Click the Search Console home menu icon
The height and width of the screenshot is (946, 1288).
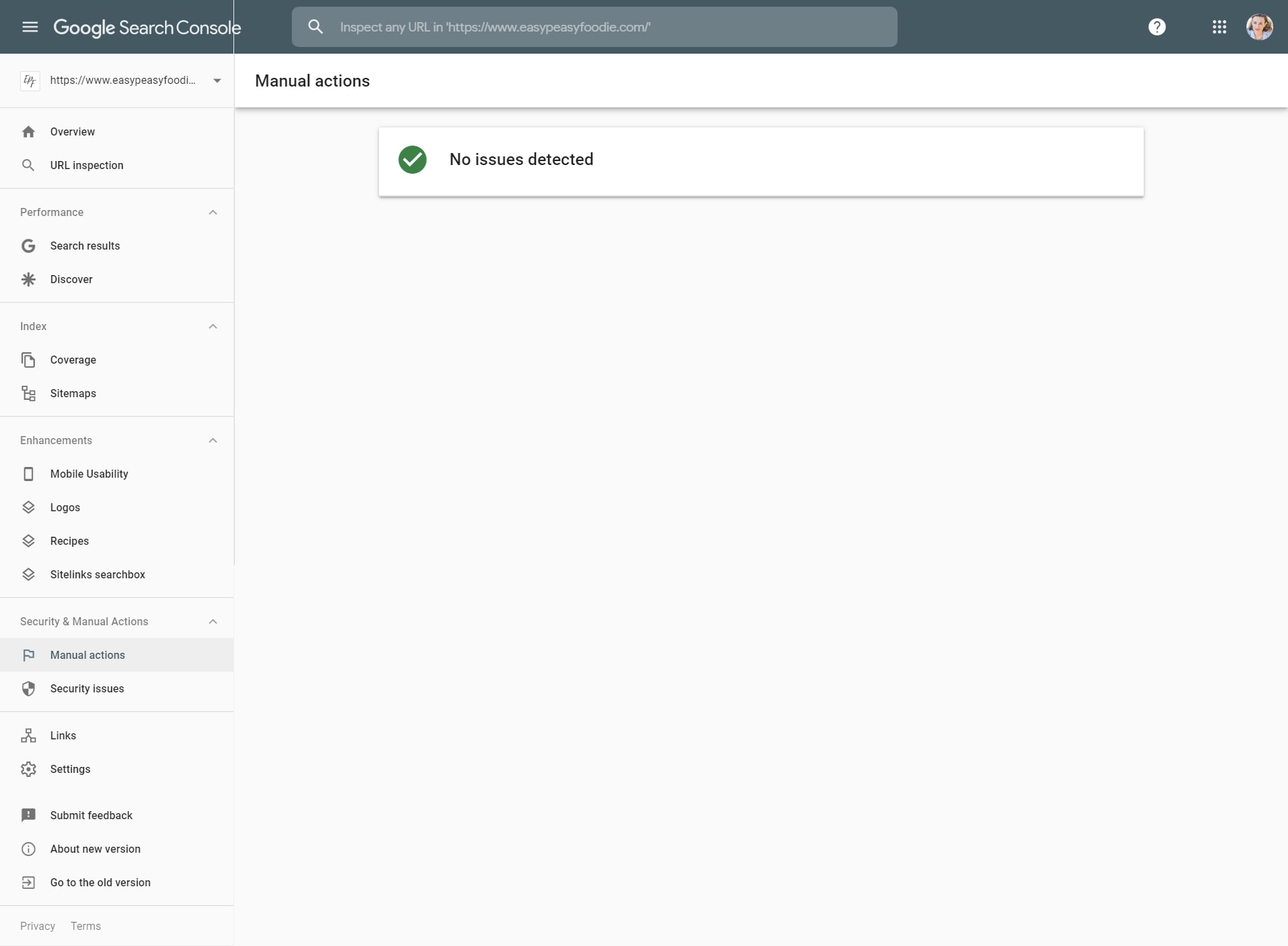point(30,27)
